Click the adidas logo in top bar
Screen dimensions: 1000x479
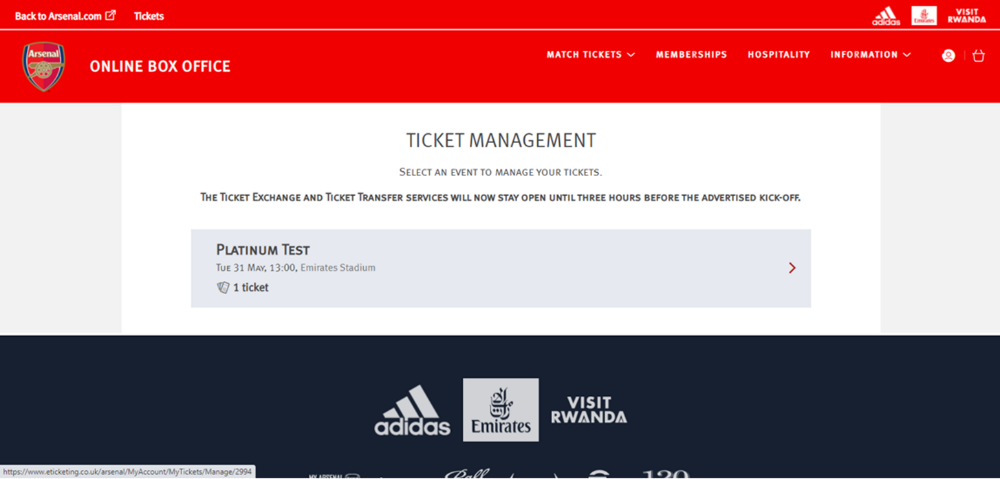[886, 16]
